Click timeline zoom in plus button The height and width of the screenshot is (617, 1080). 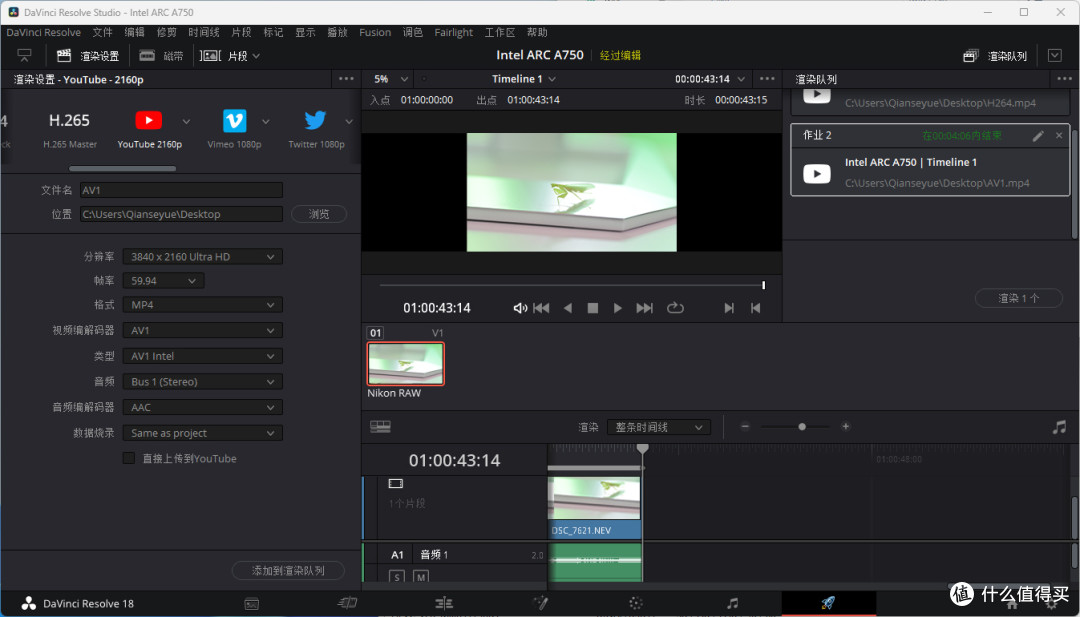tap(846, 427)
